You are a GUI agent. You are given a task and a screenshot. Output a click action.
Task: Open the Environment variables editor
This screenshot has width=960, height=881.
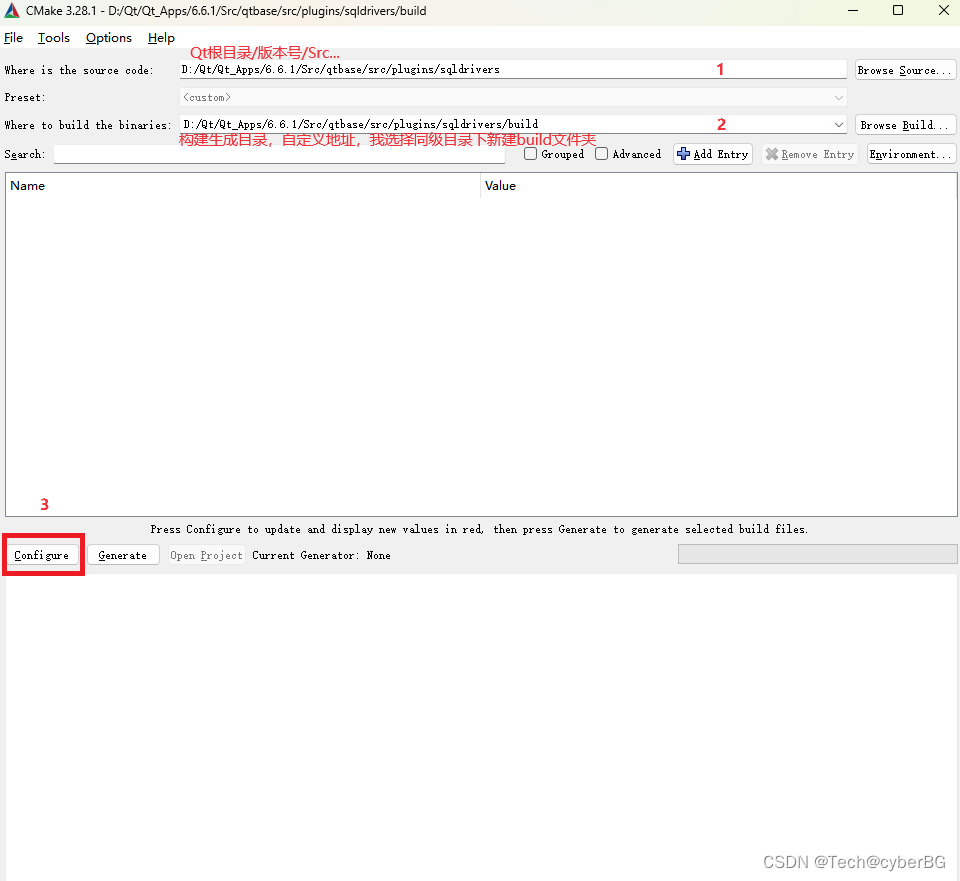pyautogui.click(x=910, y=153)
